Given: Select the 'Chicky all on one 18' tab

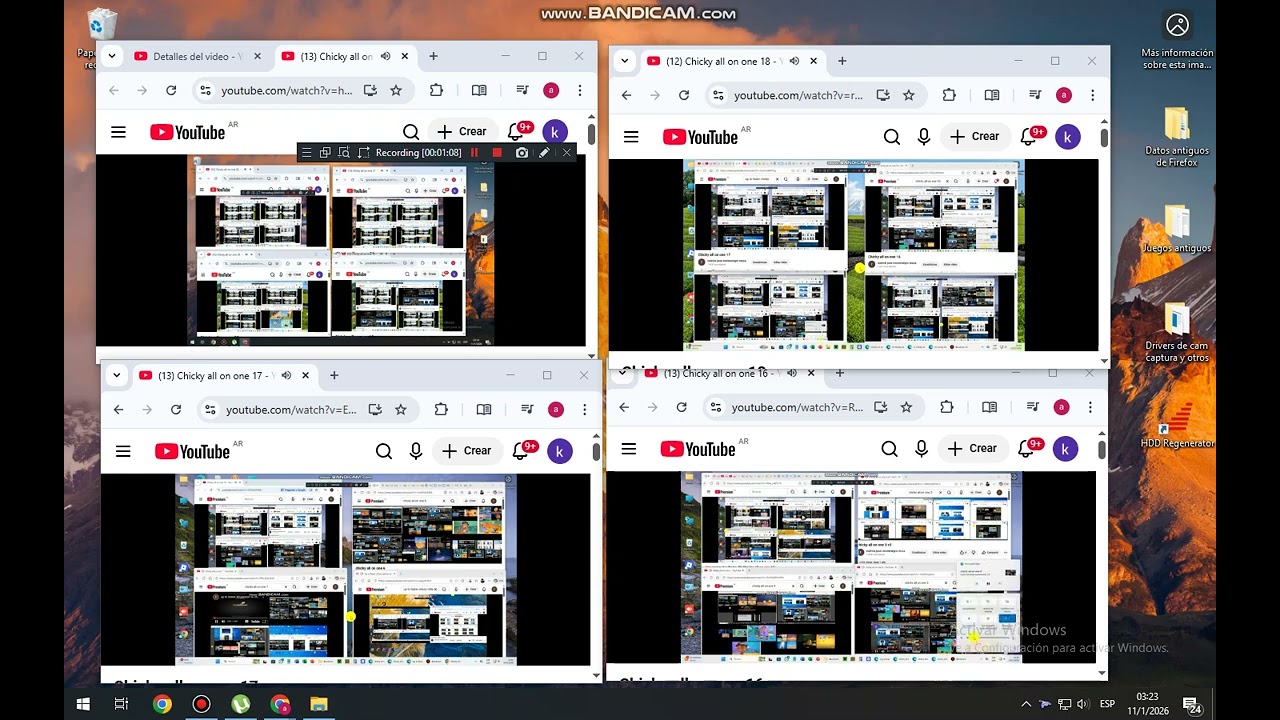Looking at the screenshot, I should (733, 61).
